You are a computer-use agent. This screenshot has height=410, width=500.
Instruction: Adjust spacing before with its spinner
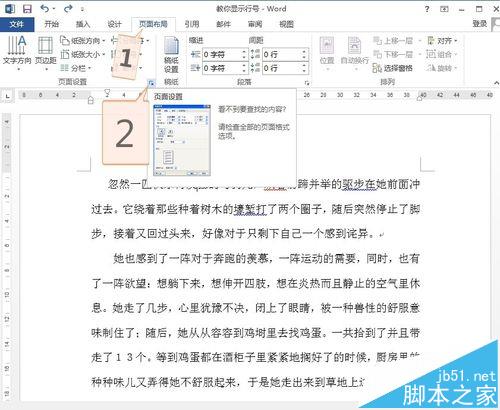tap(304, 54)
